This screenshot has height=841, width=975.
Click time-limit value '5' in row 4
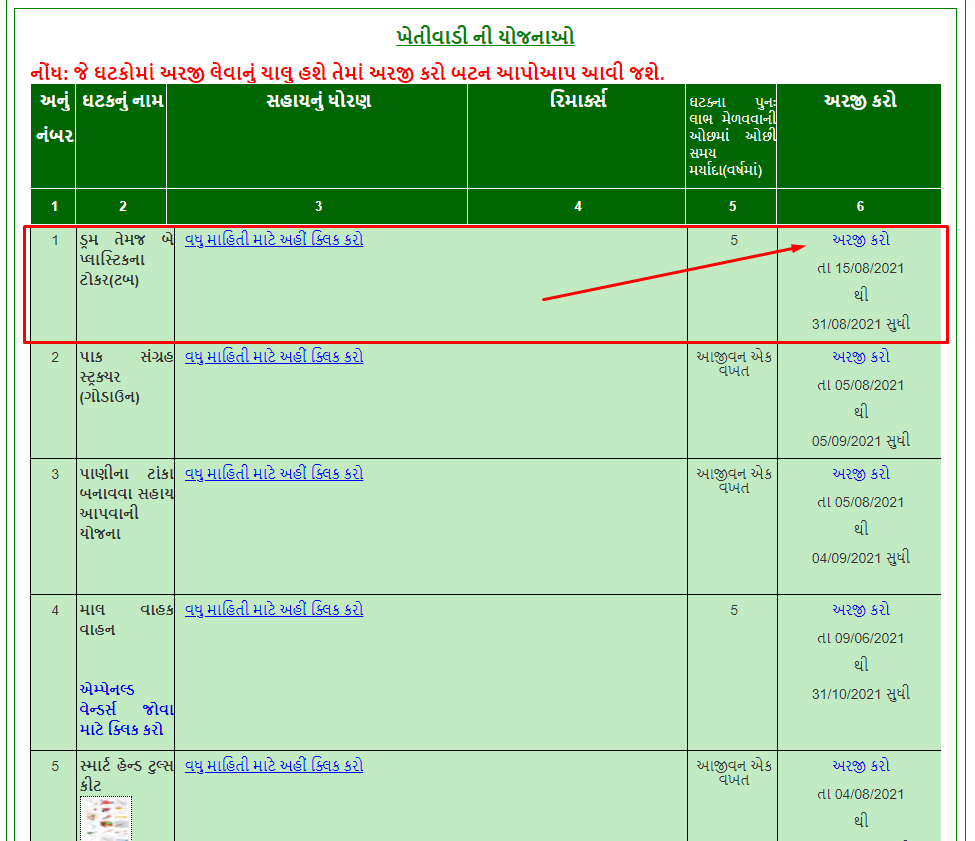[734, 610]
